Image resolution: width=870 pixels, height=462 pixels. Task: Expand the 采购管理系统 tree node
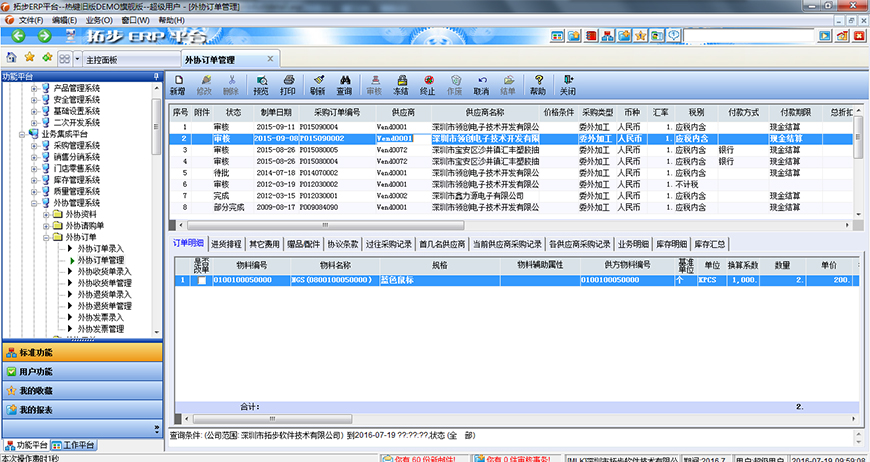pyautogui.click(x=33, y=145)
